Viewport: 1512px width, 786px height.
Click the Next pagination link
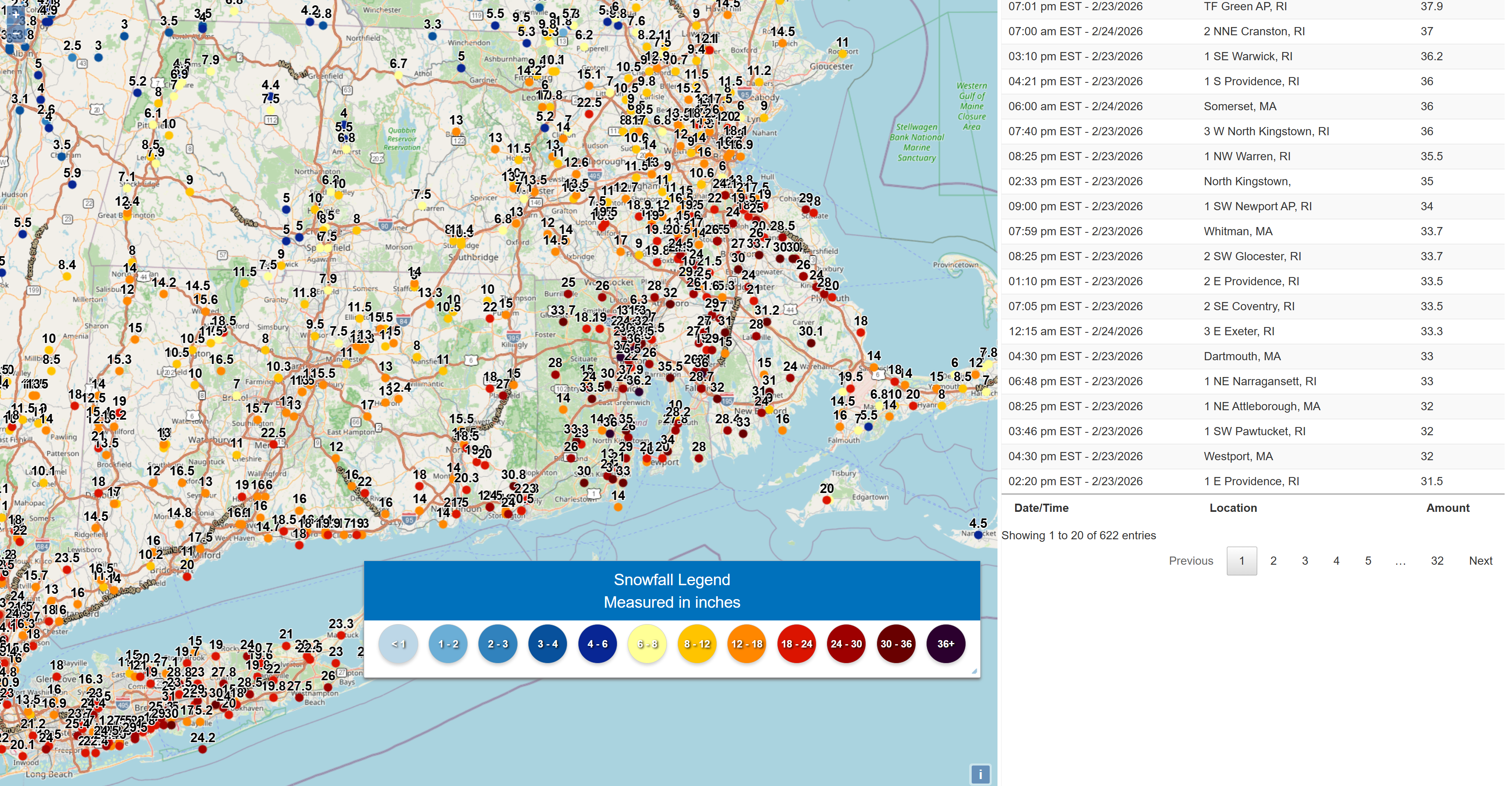pyautogui.click(x=1480, y=561)
